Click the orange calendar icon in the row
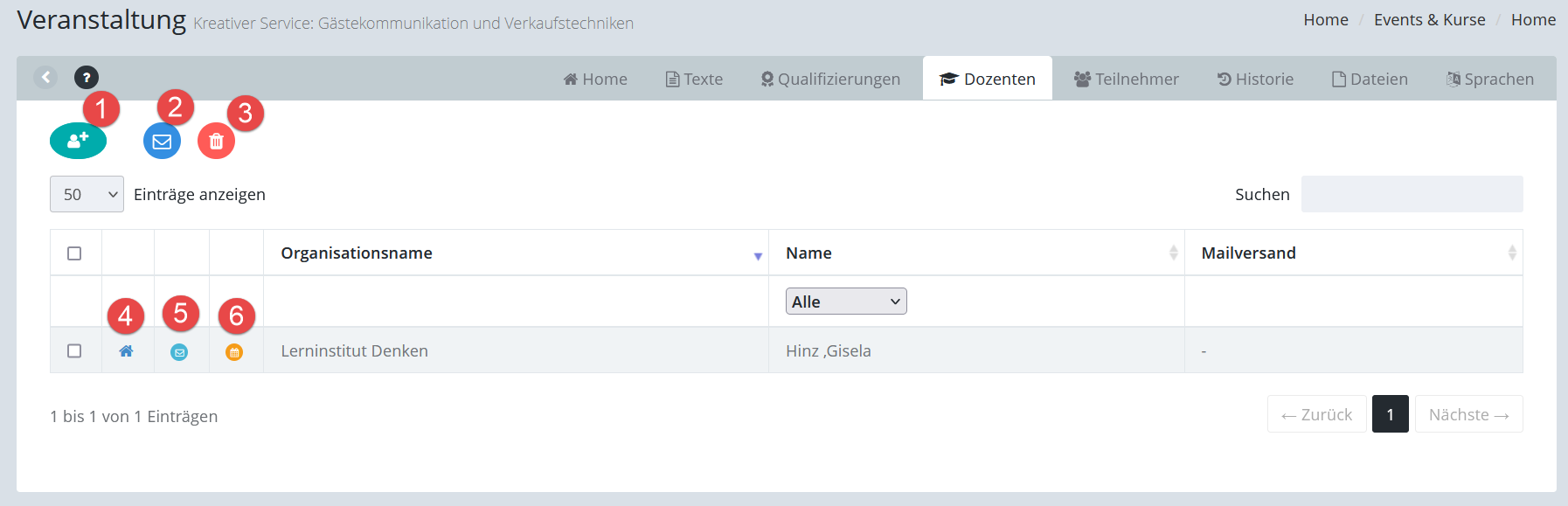This screenshot has width=1568, height=506. click(x=234, y=352)
